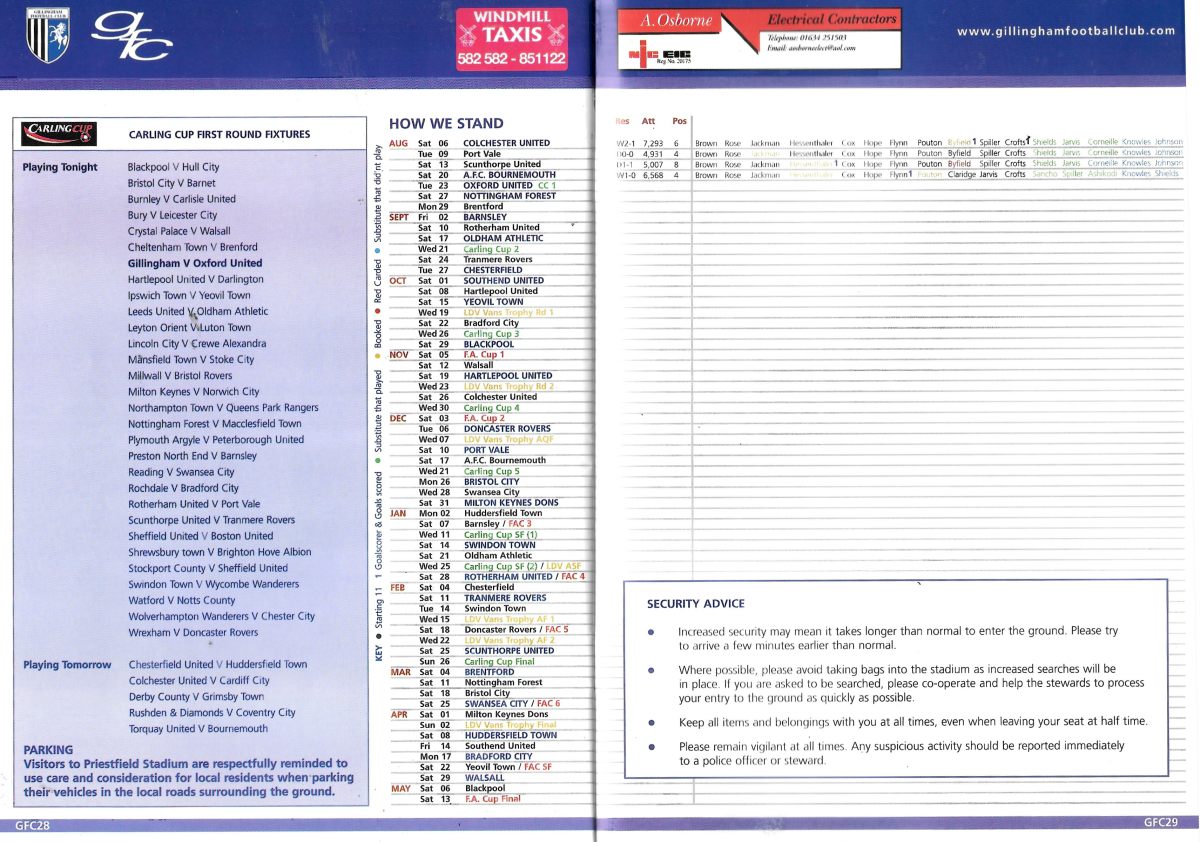Click attendance figure 7,293
The width and height of the screenshot is (1200, 842).
(651, 143)
